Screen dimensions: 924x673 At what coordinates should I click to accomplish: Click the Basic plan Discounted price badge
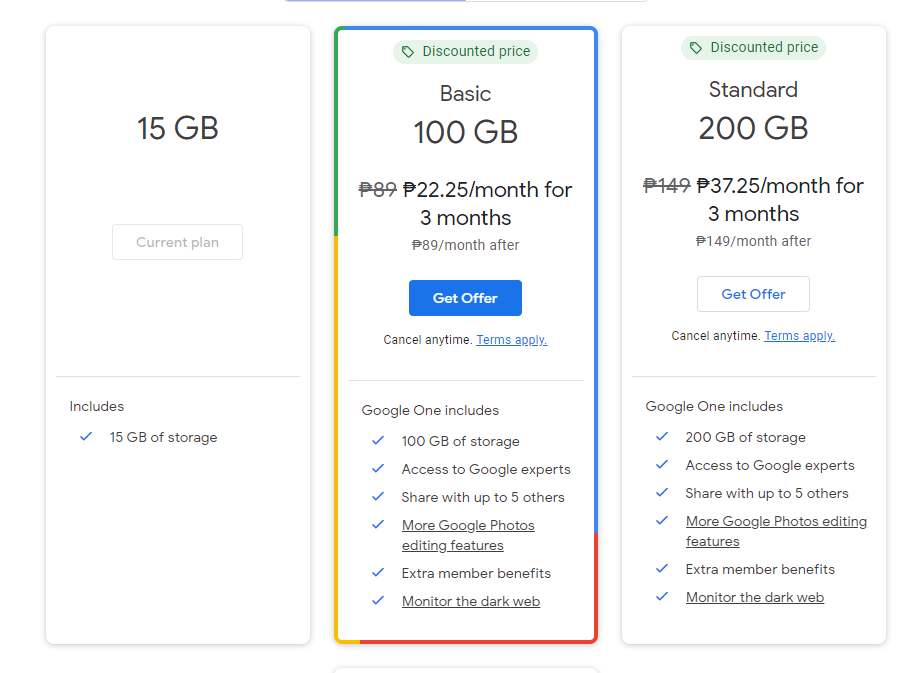coord(466,52)
